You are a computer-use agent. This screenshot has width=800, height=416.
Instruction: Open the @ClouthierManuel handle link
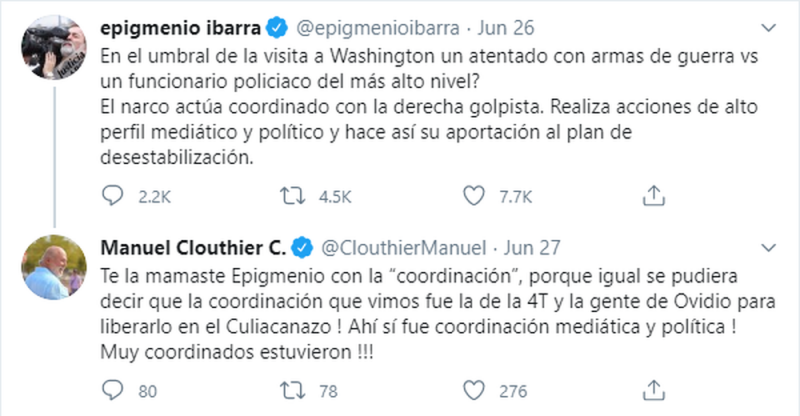404,247
